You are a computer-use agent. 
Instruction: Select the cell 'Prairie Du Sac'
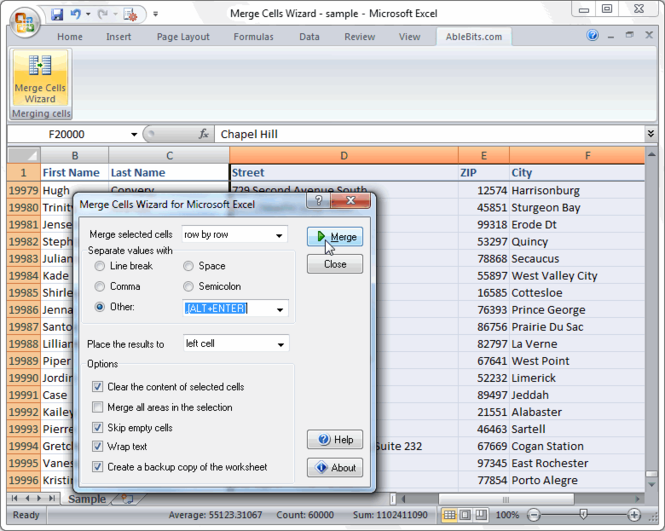click(577, 327)
